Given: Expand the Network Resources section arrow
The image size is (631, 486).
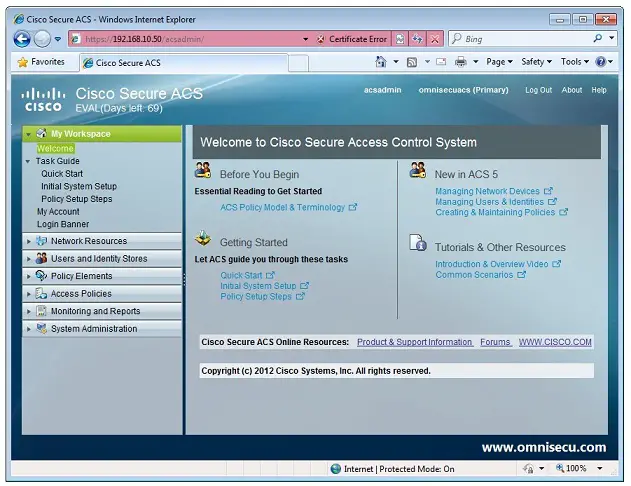Looking at the screenshot, I should (x=28, y=241).
